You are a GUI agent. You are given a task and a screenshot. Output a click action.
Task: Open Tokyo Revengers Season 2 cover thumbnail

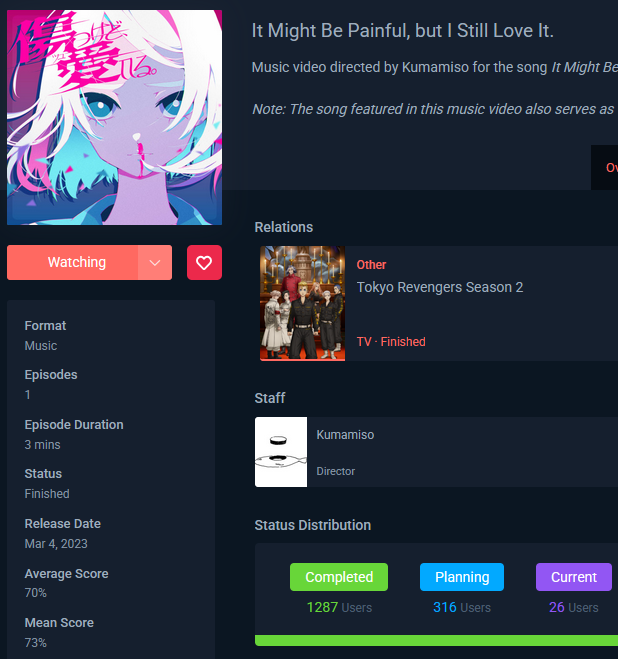(x=302, y=303)
